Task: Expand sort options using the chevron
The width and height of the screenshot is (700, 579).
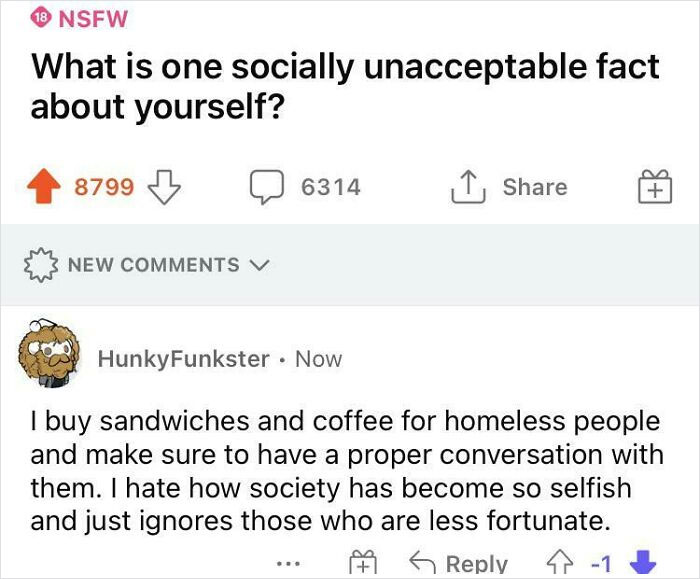Action: pyautogui.click(x=260, y=265)
